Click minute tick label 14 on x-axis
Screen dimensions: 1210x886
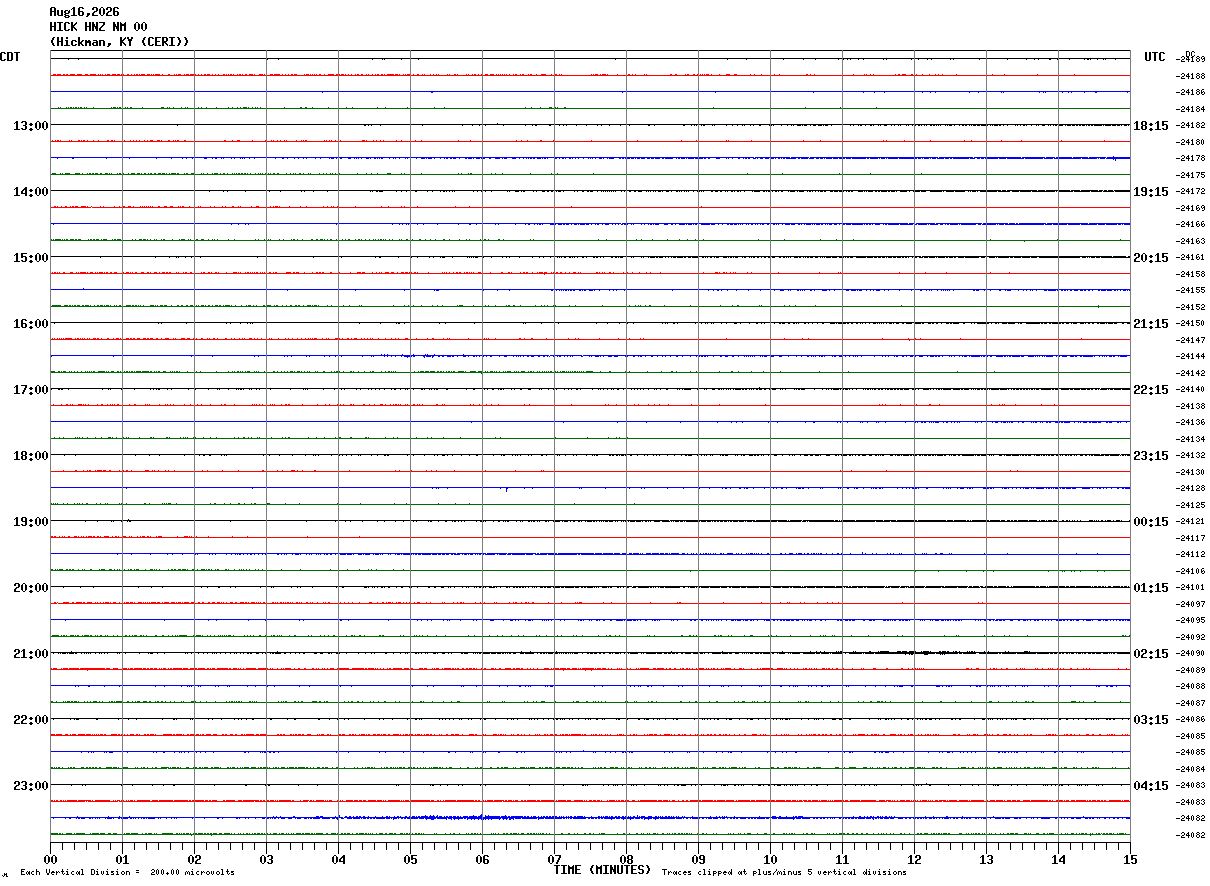point(1058,859)
